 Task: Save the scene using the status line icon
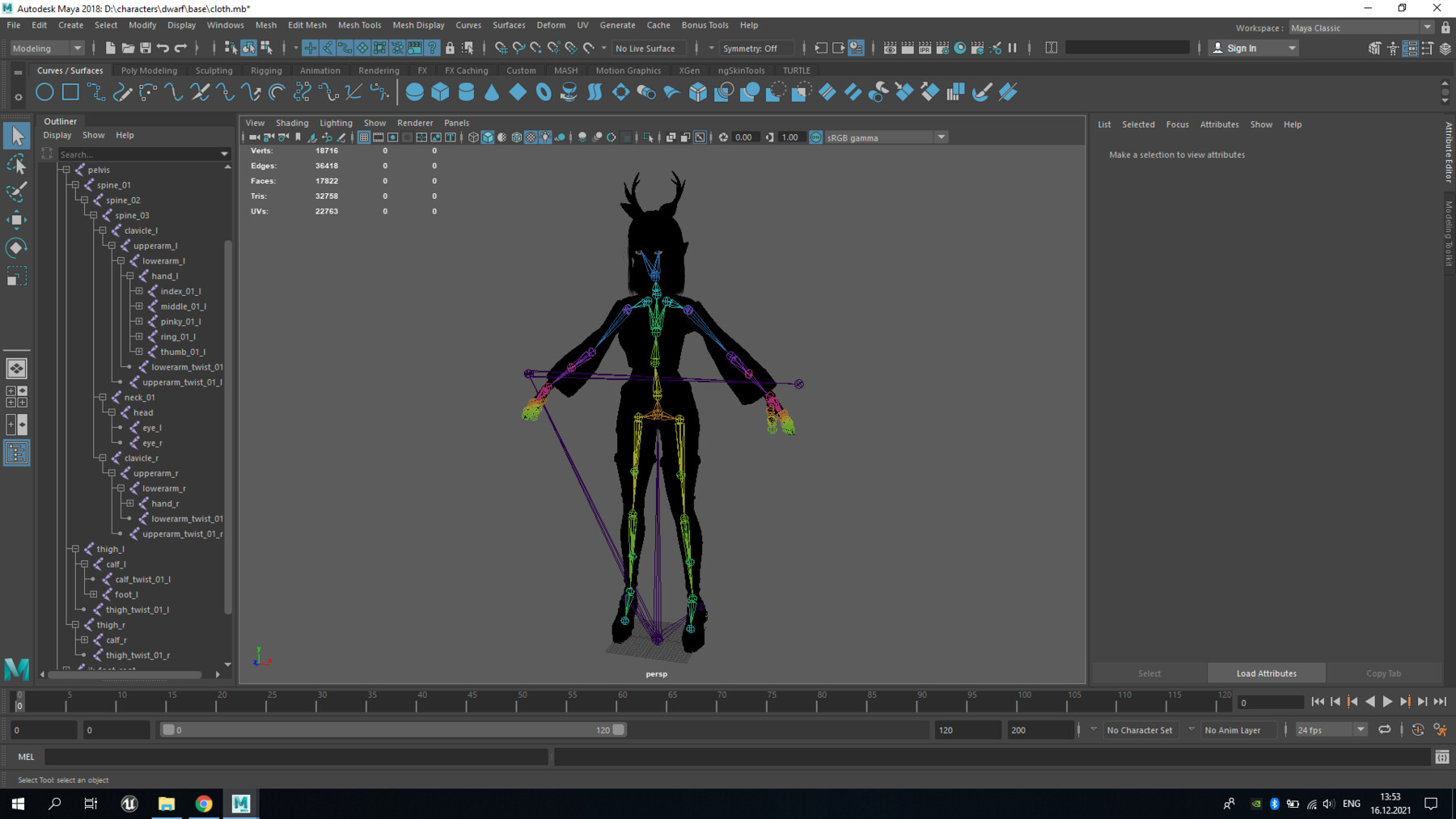pos(146,49)
